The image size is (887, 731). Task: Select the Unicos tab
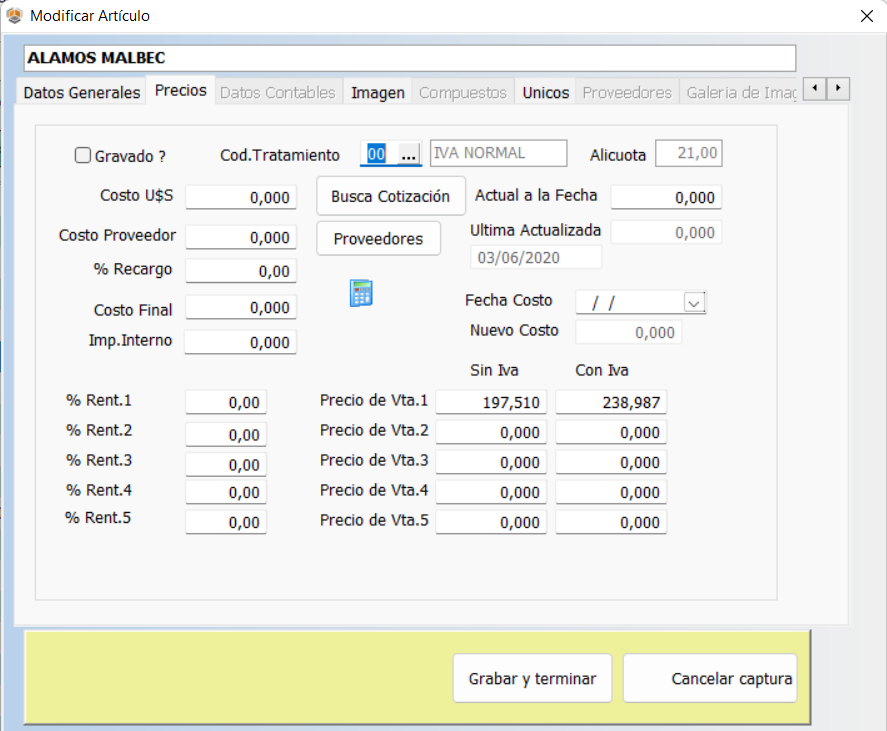click(546, 92)
